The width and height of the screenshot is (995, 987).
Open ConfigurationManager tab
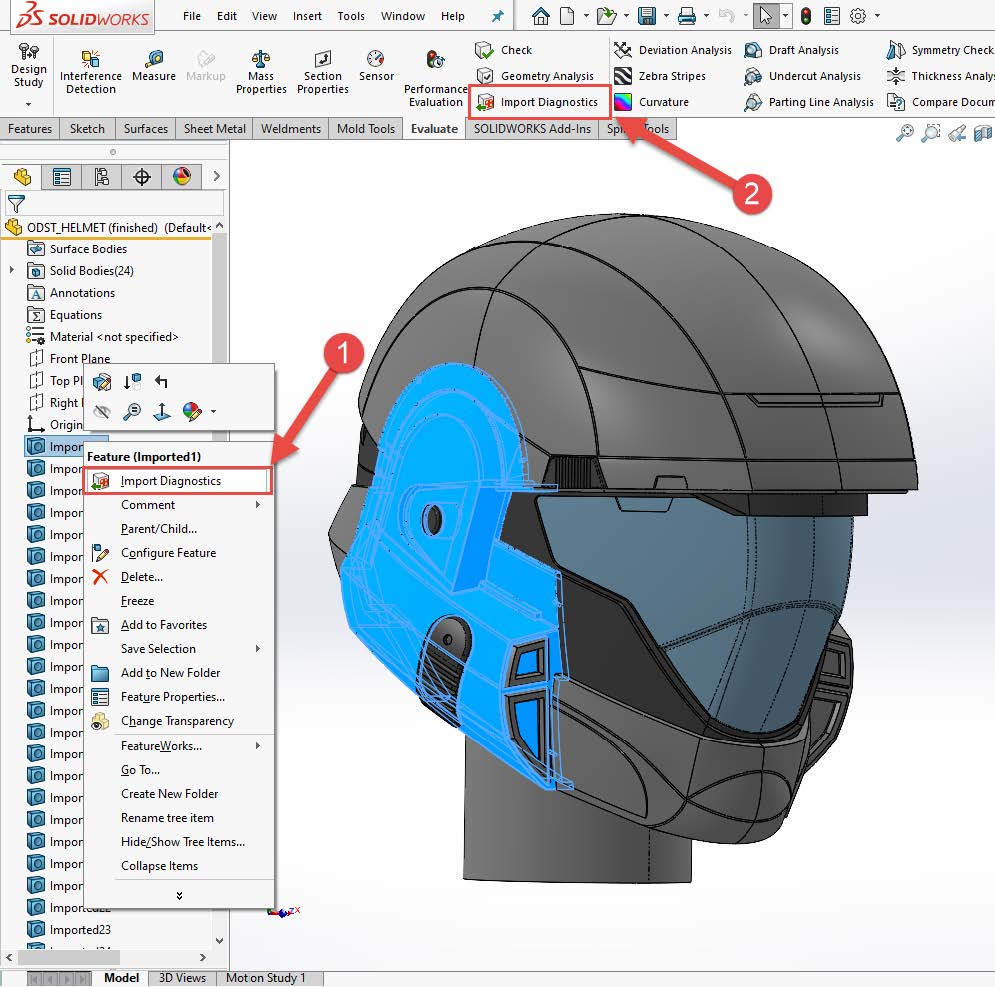101,176
